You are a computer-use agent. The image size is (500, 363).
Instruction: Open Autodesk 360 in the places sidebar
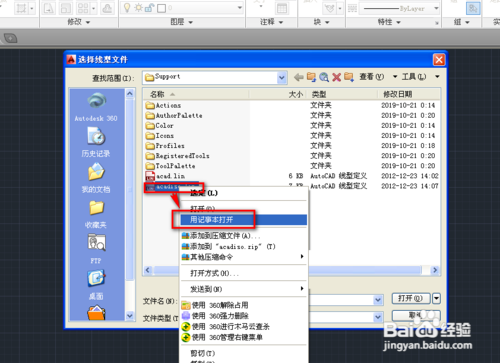[x=96, y=107]
